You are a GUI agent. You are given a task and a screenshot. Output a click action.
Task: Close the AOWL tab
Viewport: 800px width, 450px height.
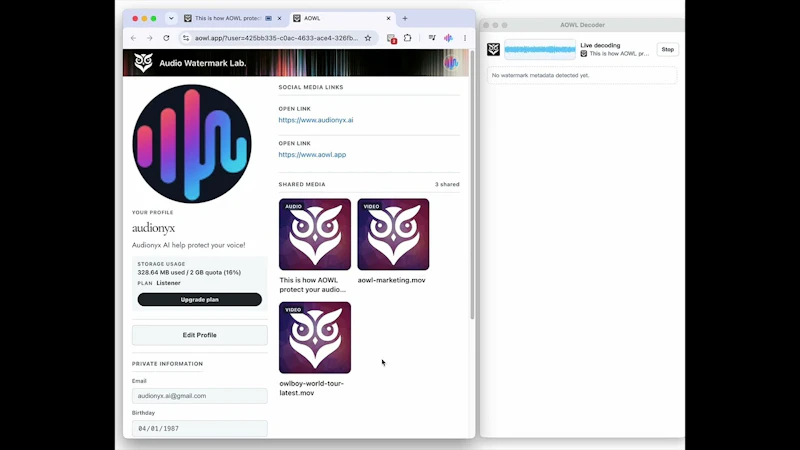pos(388,18)
